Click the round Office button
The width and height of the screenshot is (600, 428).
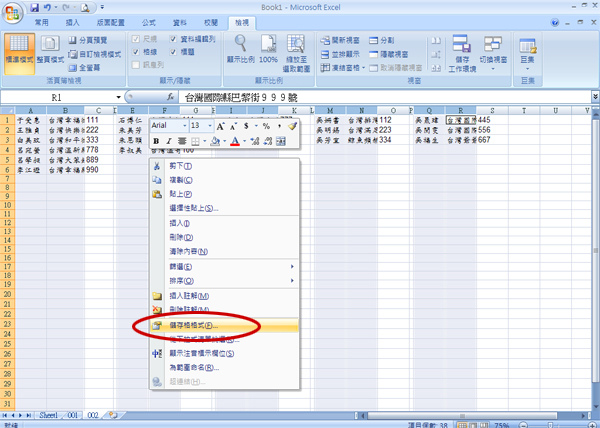12,13
